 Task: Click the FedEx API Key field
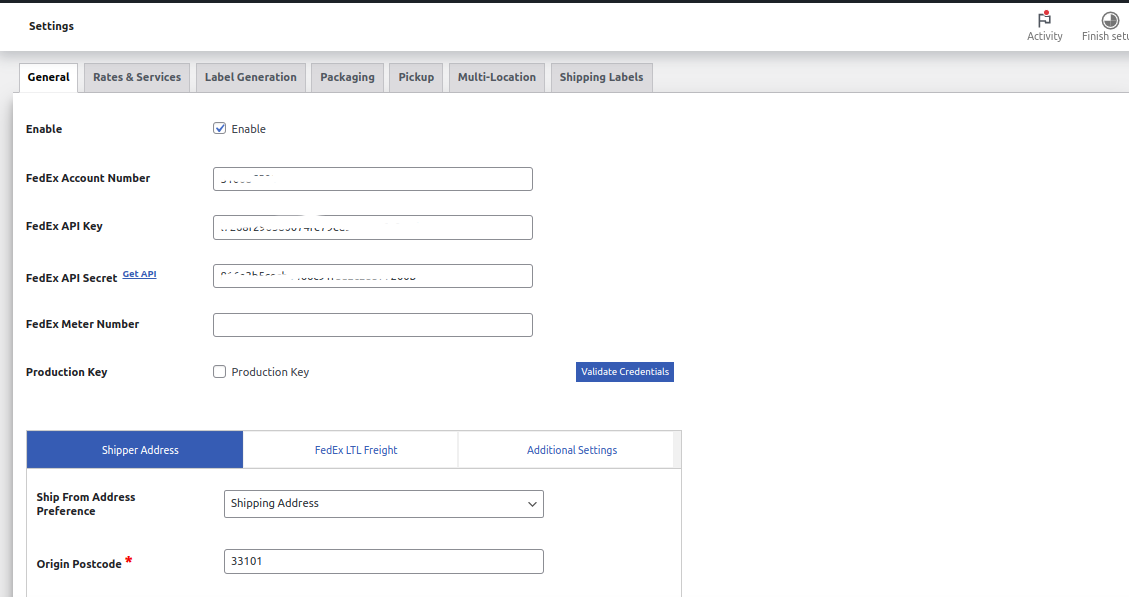[372, 228]
